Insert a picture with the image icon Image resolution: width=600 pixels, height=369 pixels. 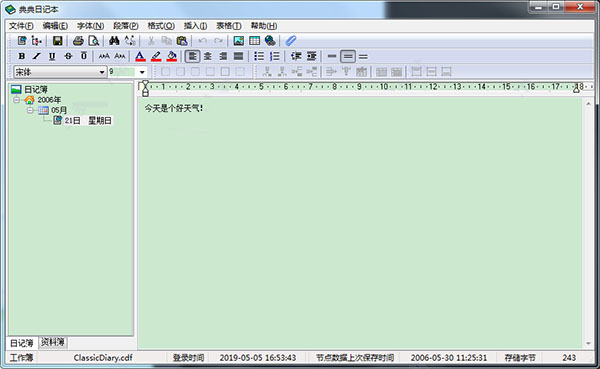point(238,41)
